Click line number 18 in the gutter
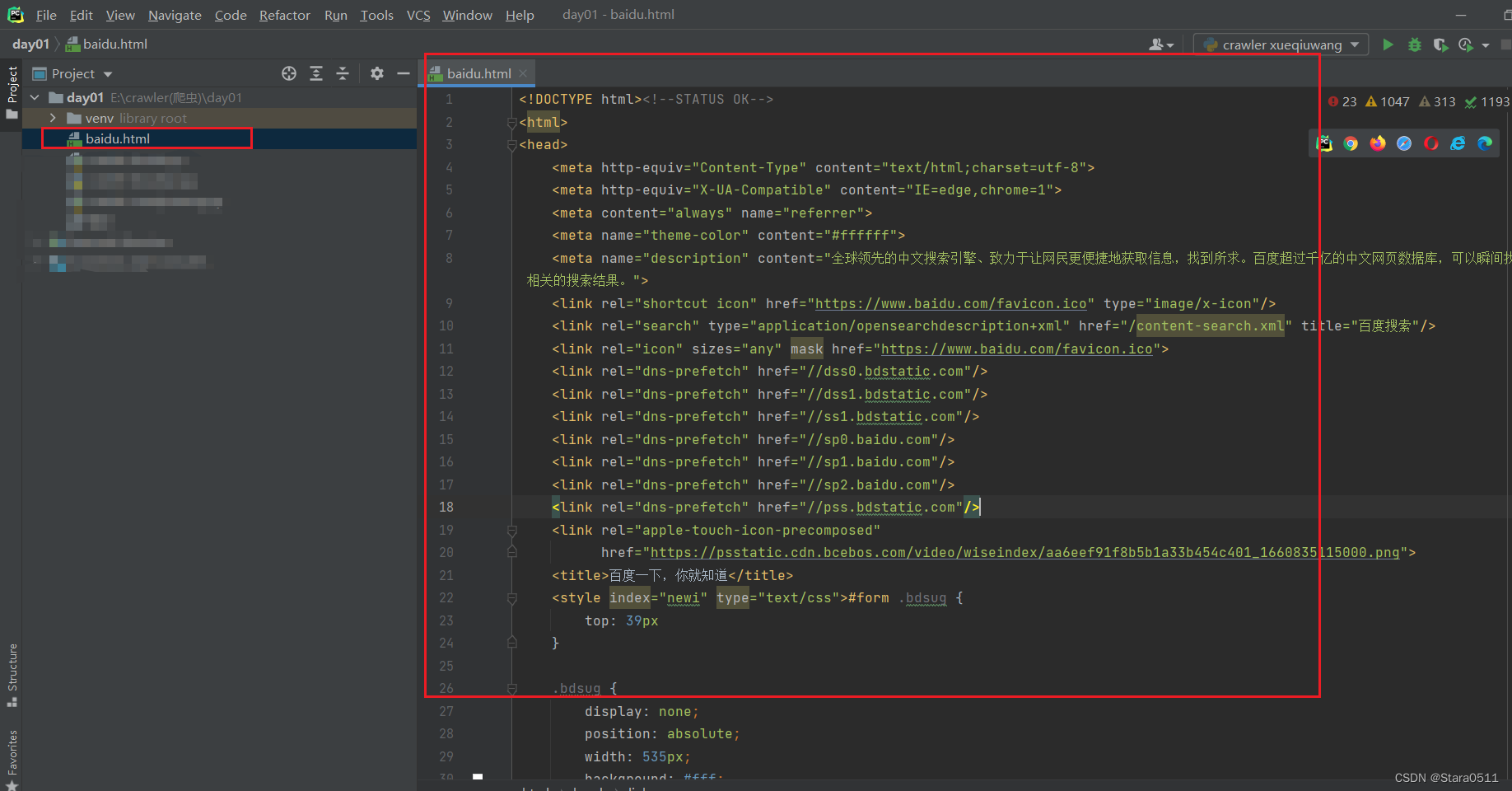Image resolution: width=1512 pixels, height=791 pixels. click(x=446, y=508)
